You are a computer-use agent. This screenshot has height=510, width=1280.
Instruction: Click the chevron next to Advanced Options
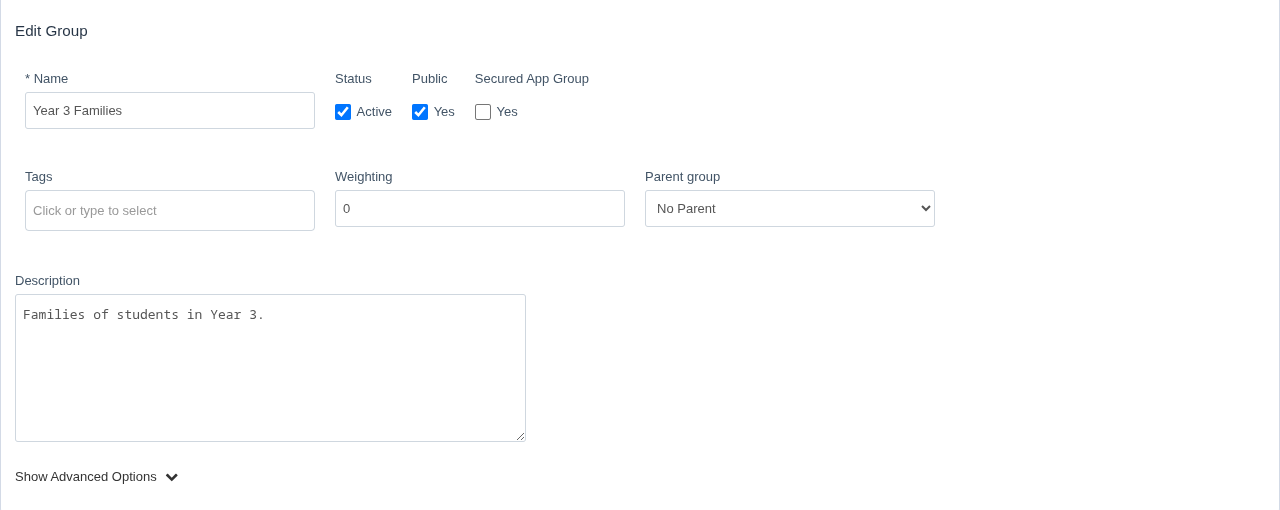tap(172, 478)
